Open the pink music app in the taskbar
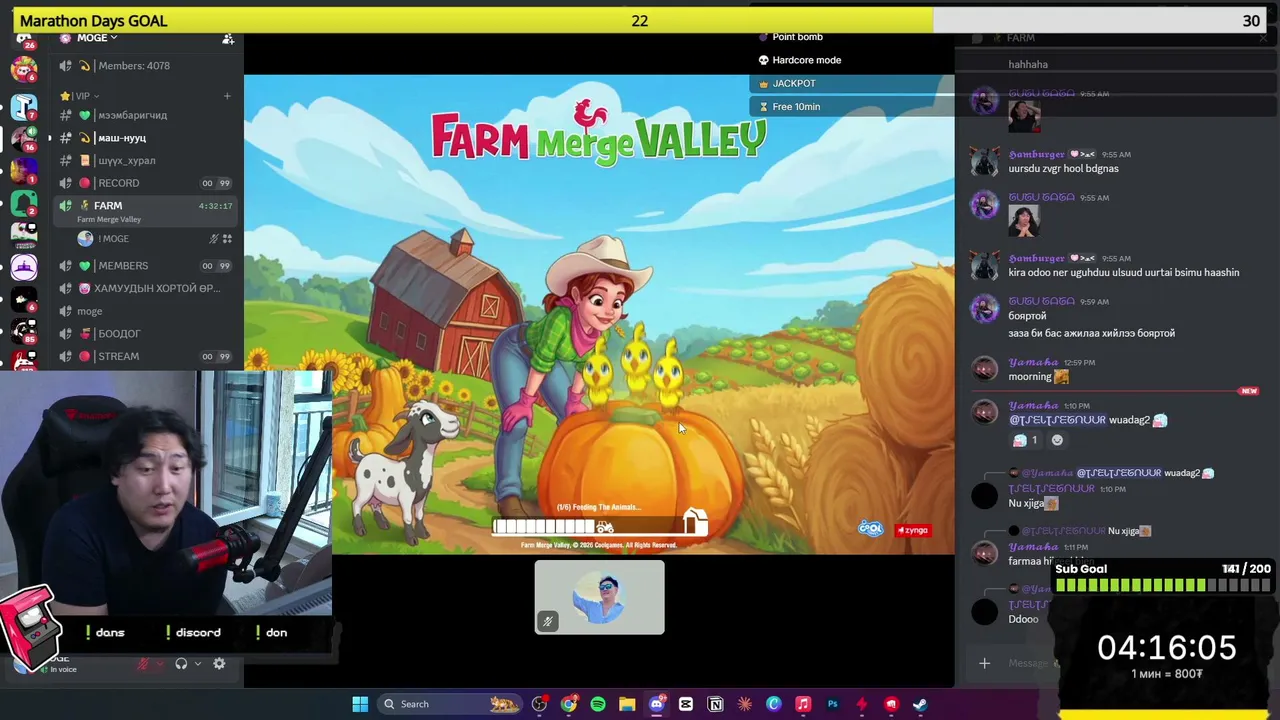1280x720 pixels. tap(803, 704)
